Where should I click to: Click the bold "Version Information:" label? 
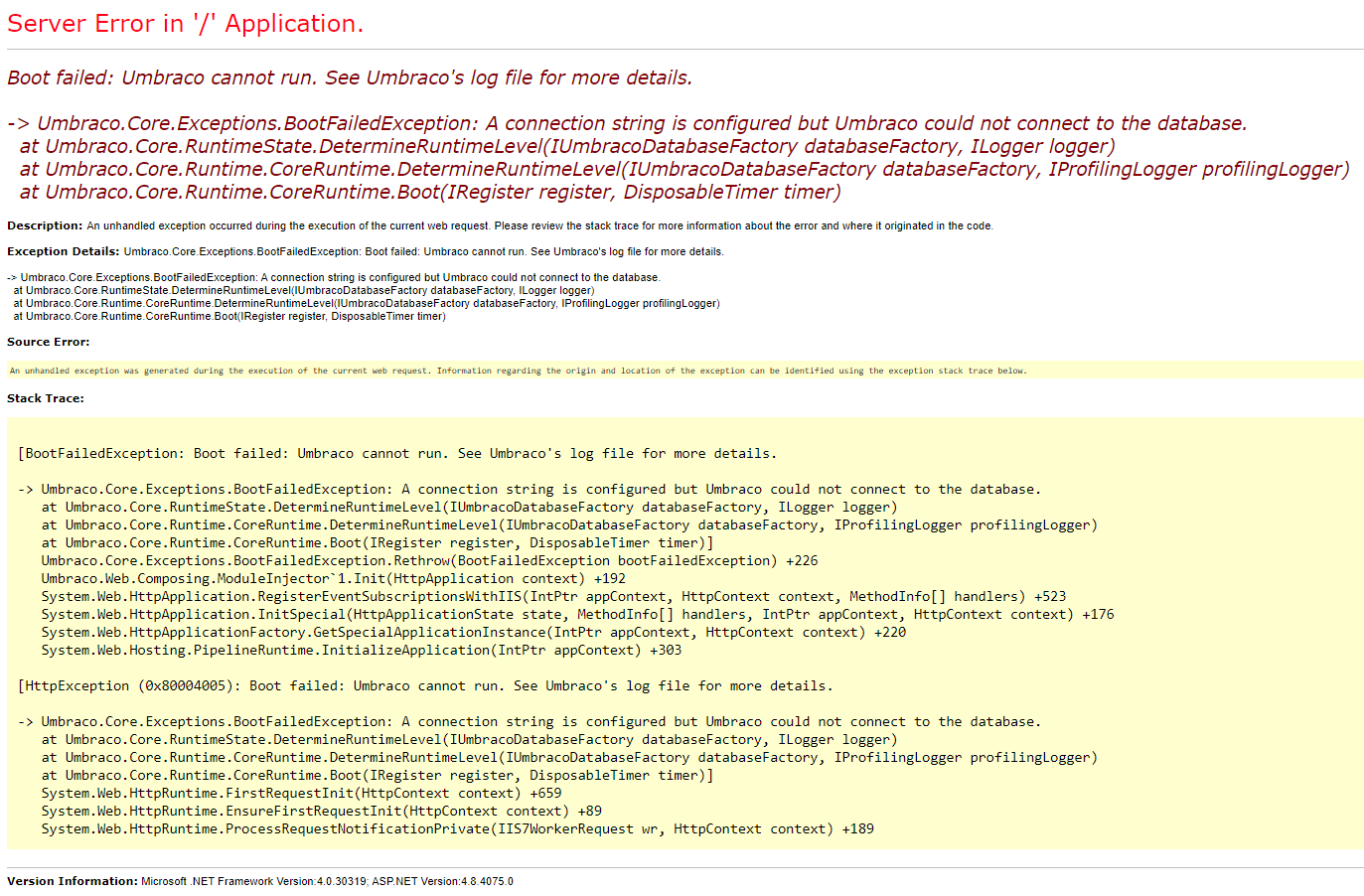click(73, 881)
